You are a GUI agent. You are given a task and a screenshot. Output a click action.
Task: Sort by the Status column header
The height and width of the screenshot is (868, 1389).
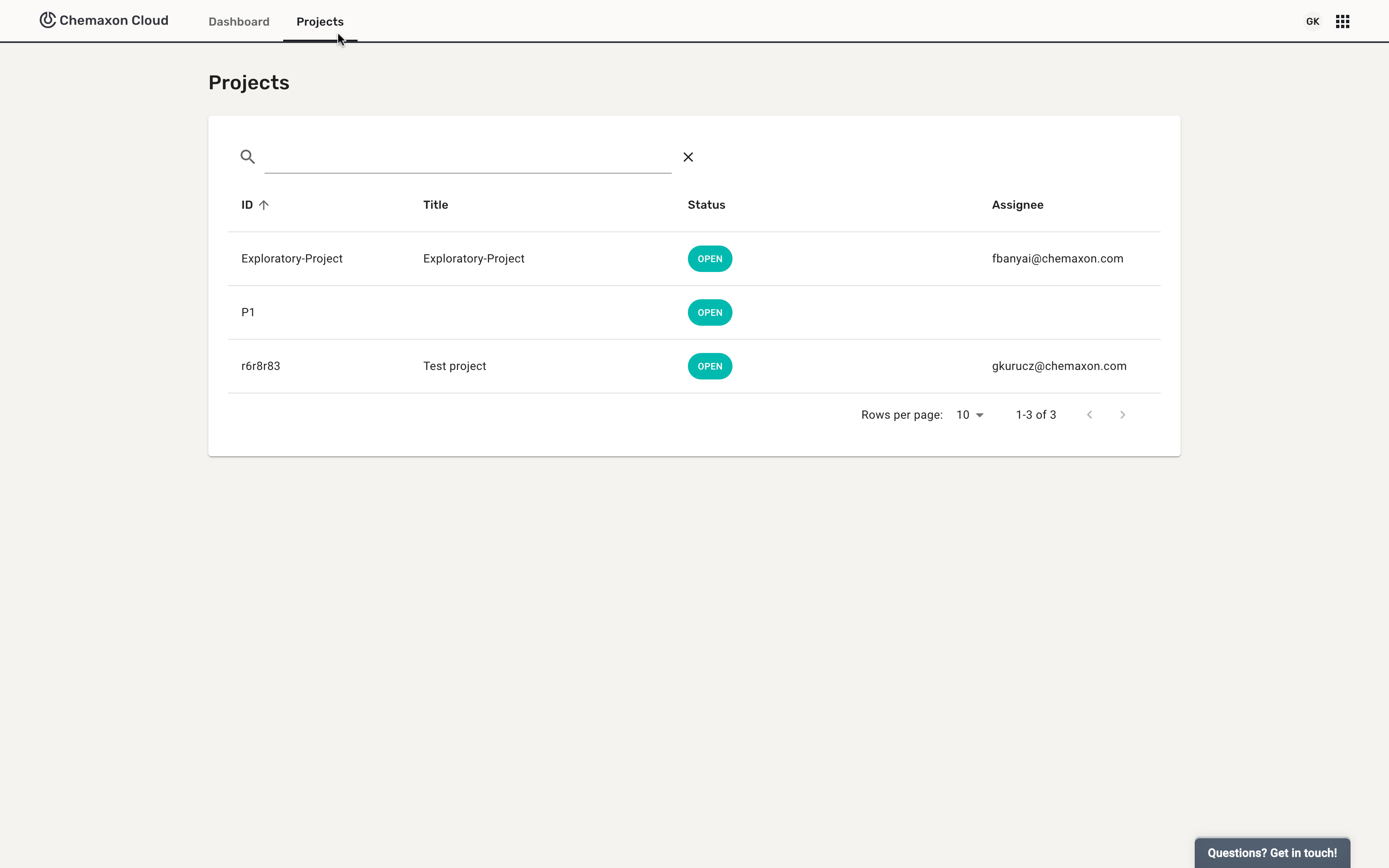[706, 205]
